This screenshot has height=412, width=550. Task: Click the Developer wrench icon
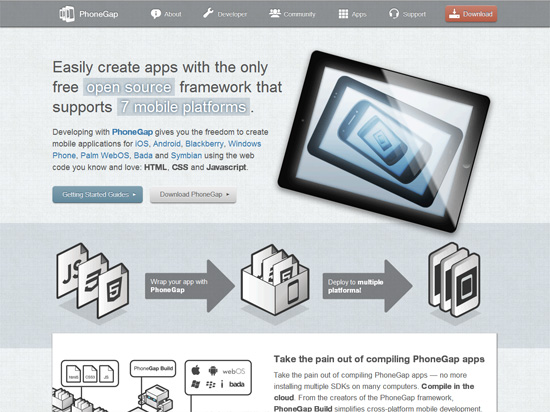point(208,13)
